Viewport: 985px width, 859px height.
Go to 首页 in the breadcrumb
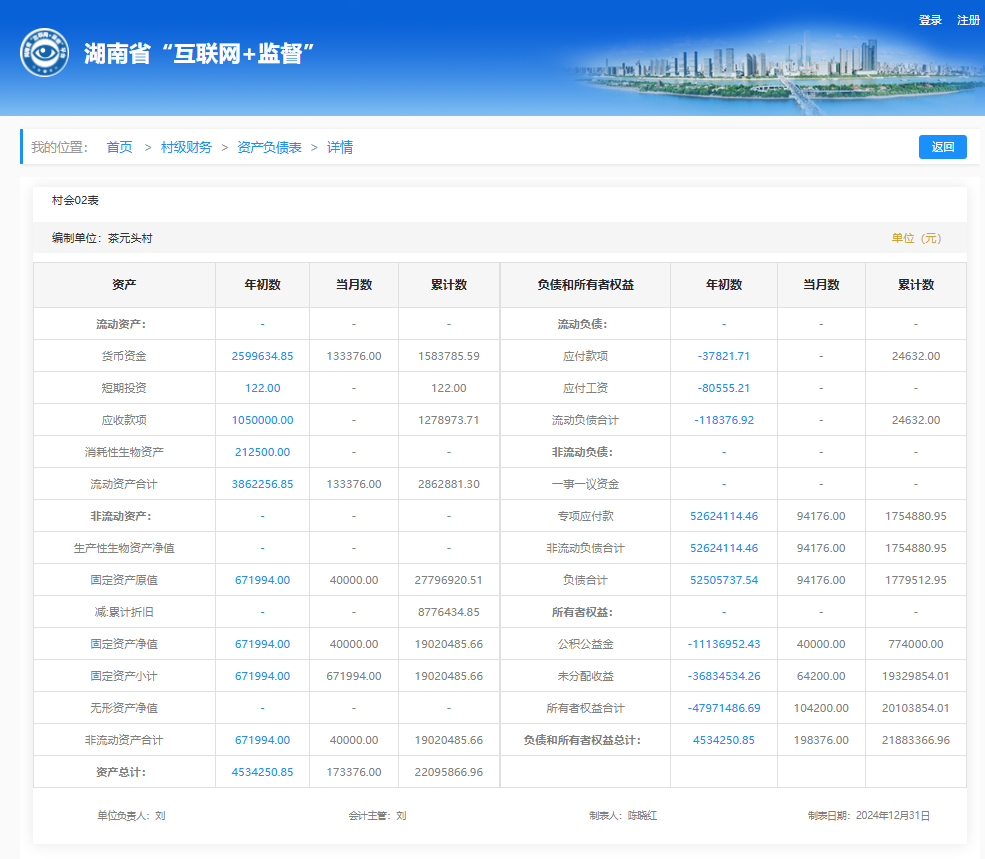(119, 147)
